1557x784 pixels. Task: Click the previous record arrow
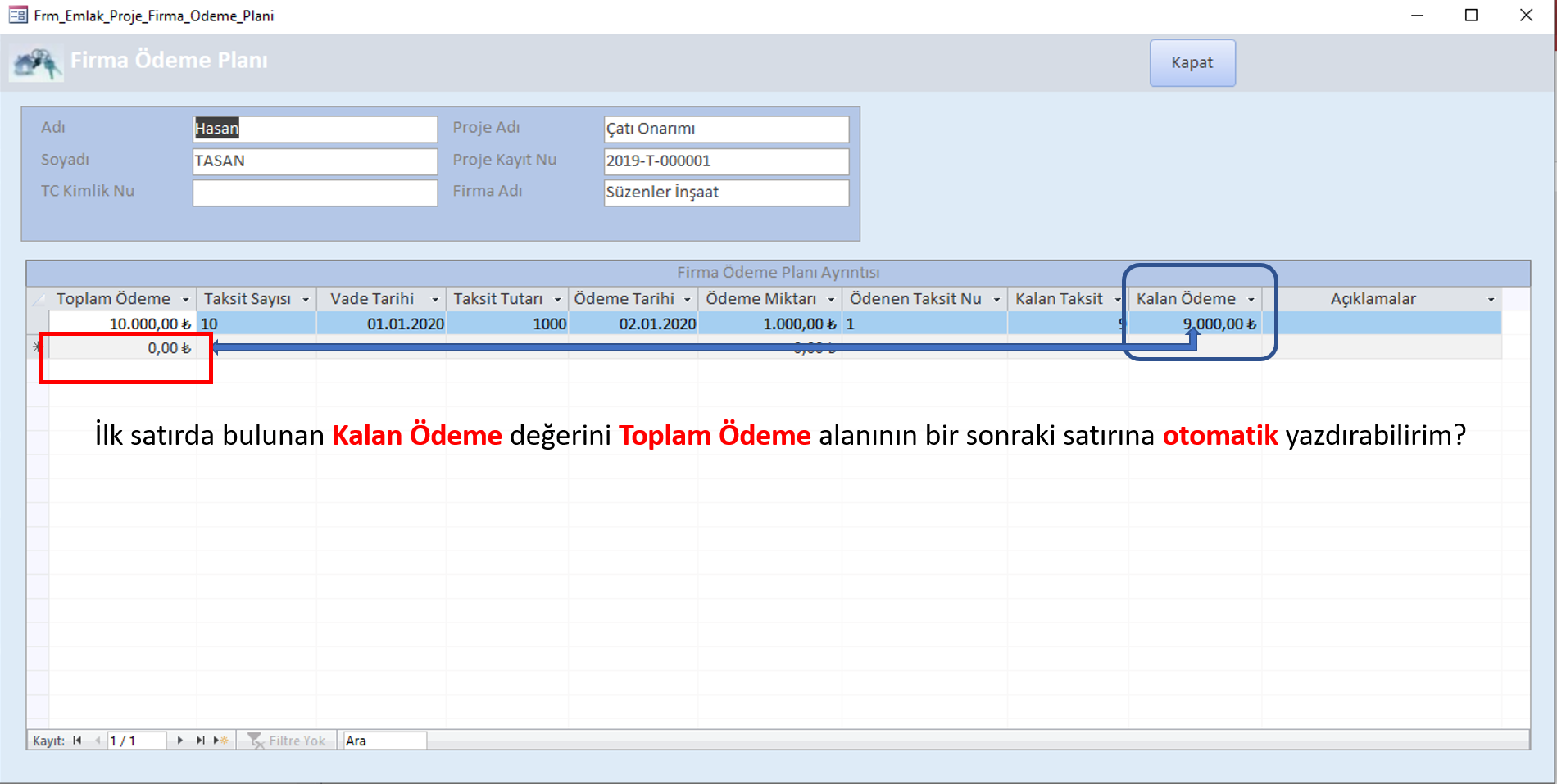pyautogui.click(x=98, y=741)
